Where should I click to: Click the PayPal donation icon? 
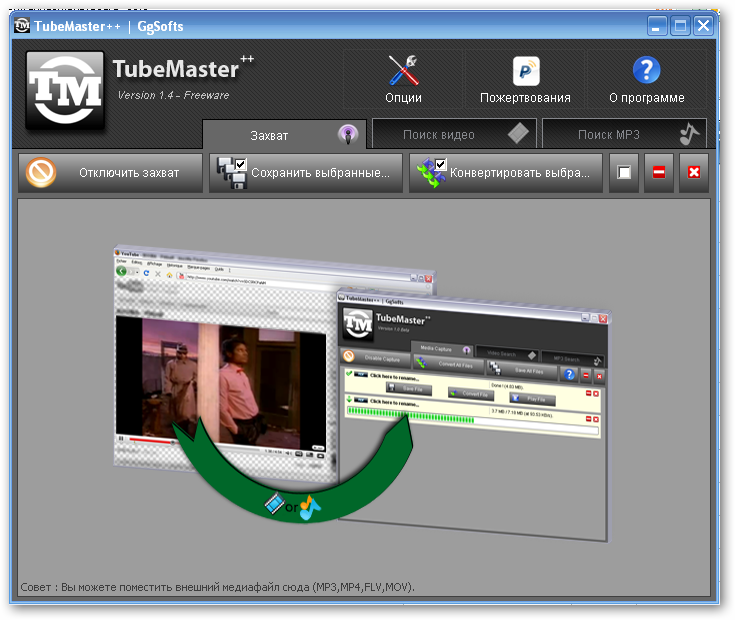point(526,71)
